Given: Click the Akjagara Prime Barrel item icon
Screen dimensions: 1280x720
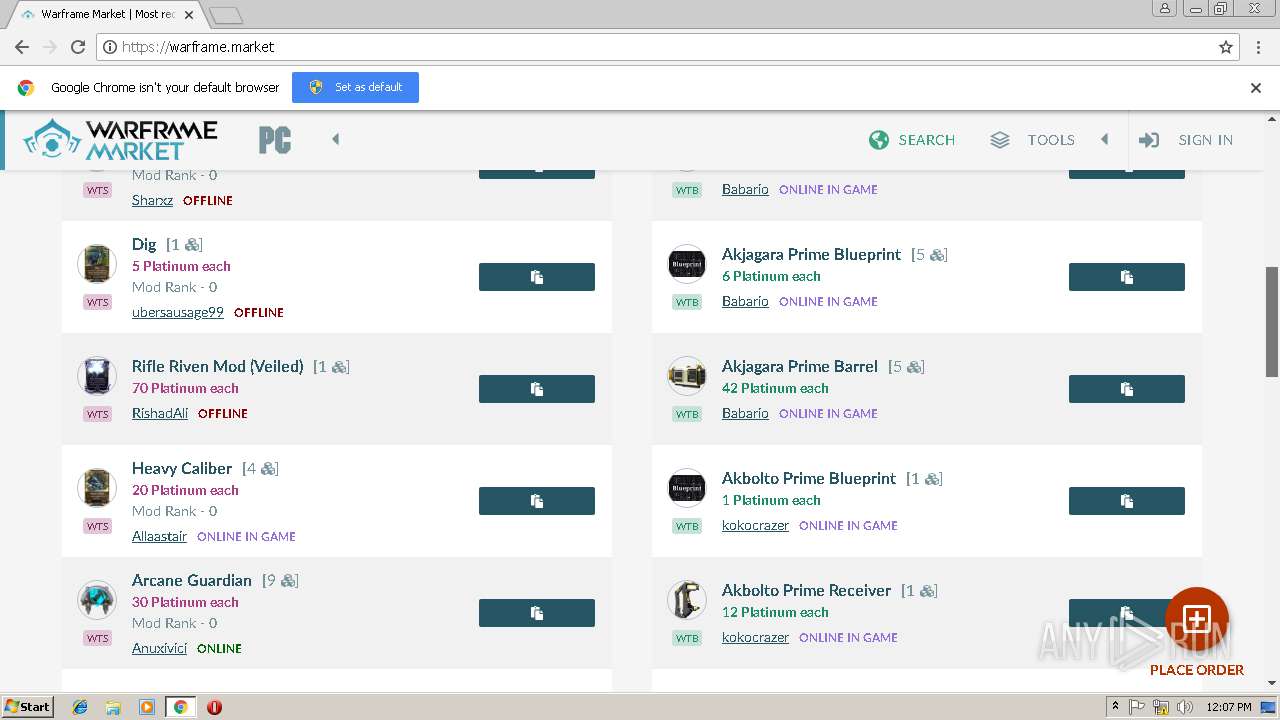Looking at the screenshot, I should click(x=687, y=376).
